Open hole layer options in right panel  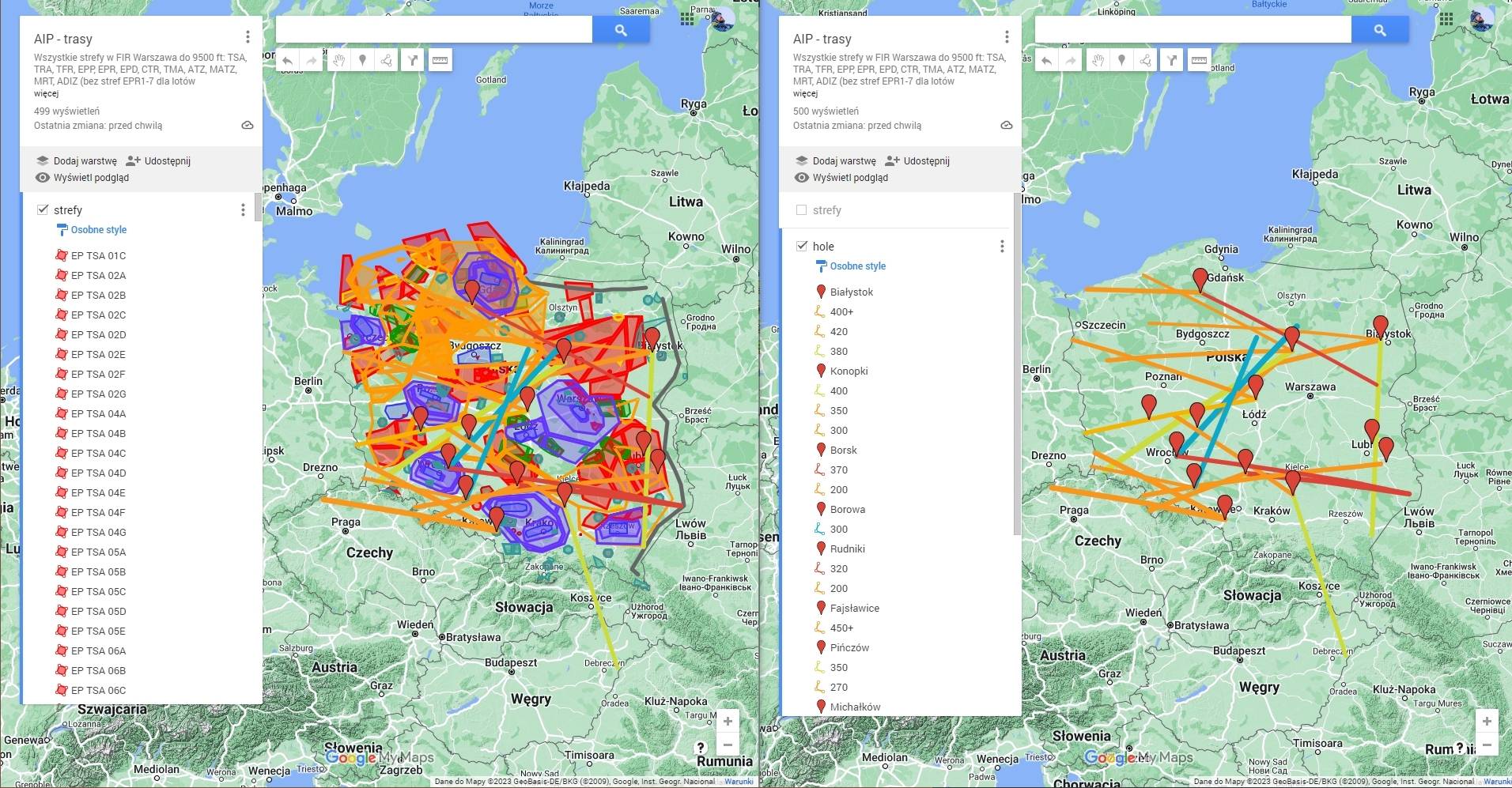click(x=1002, y=246)
